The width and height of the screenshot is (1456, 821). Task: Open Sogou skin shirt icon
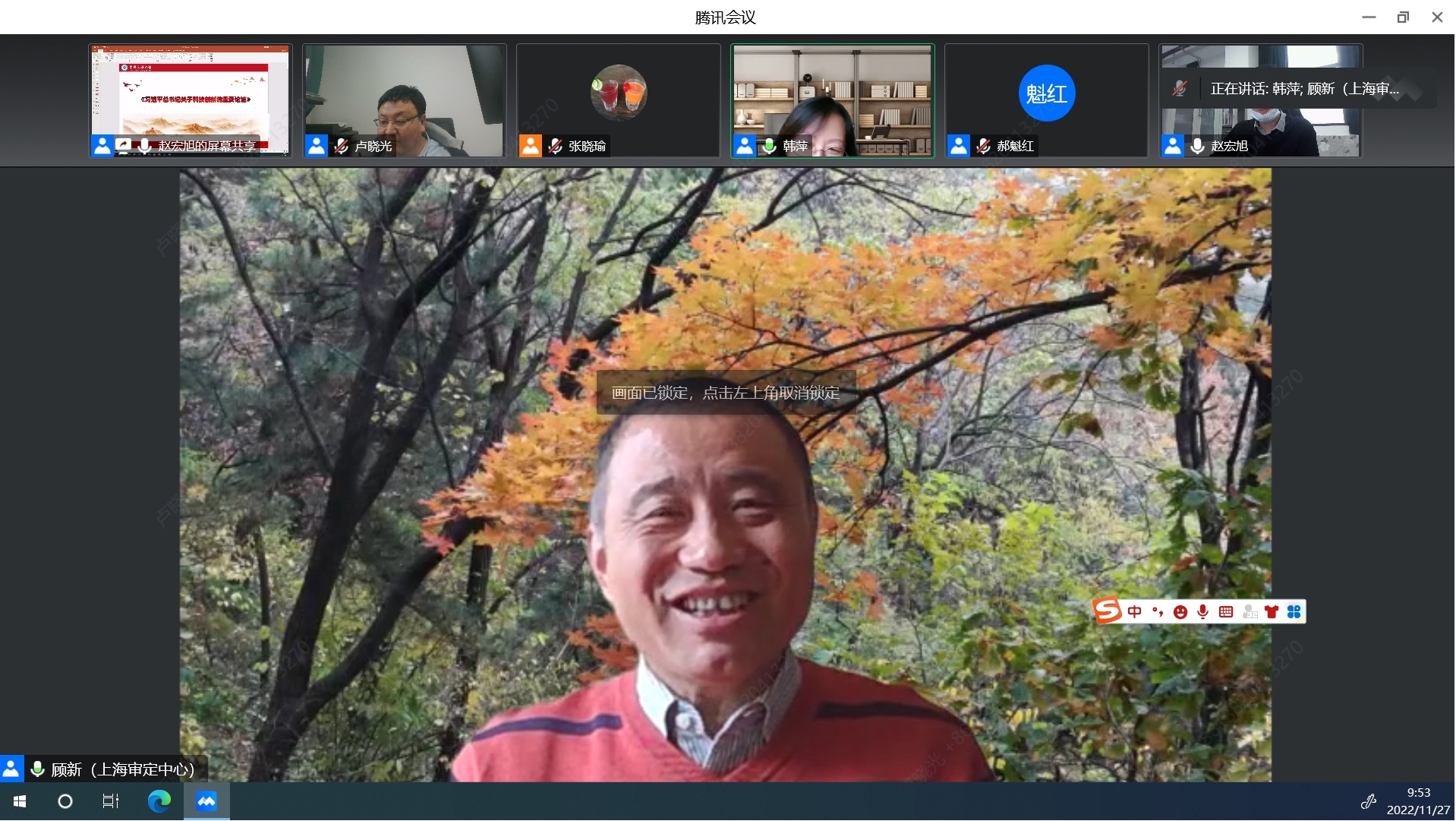click(1272, 612)
